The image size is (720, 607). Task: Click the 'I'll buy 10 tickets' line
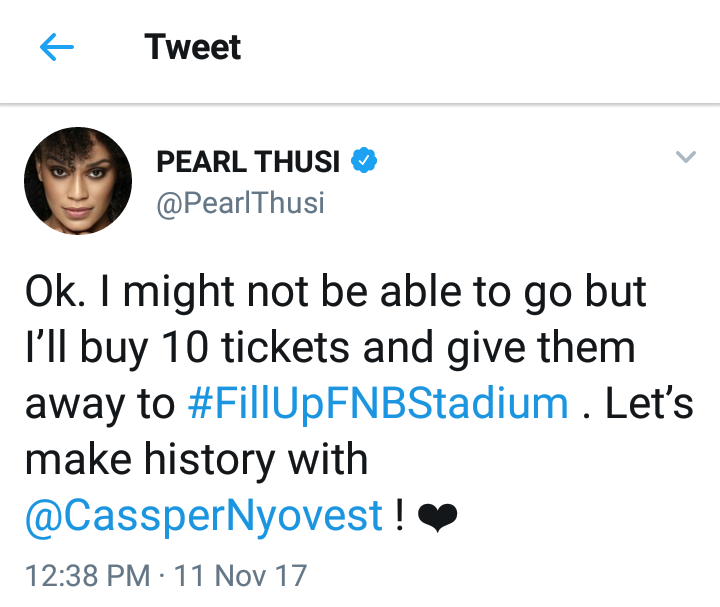point(330,348)
